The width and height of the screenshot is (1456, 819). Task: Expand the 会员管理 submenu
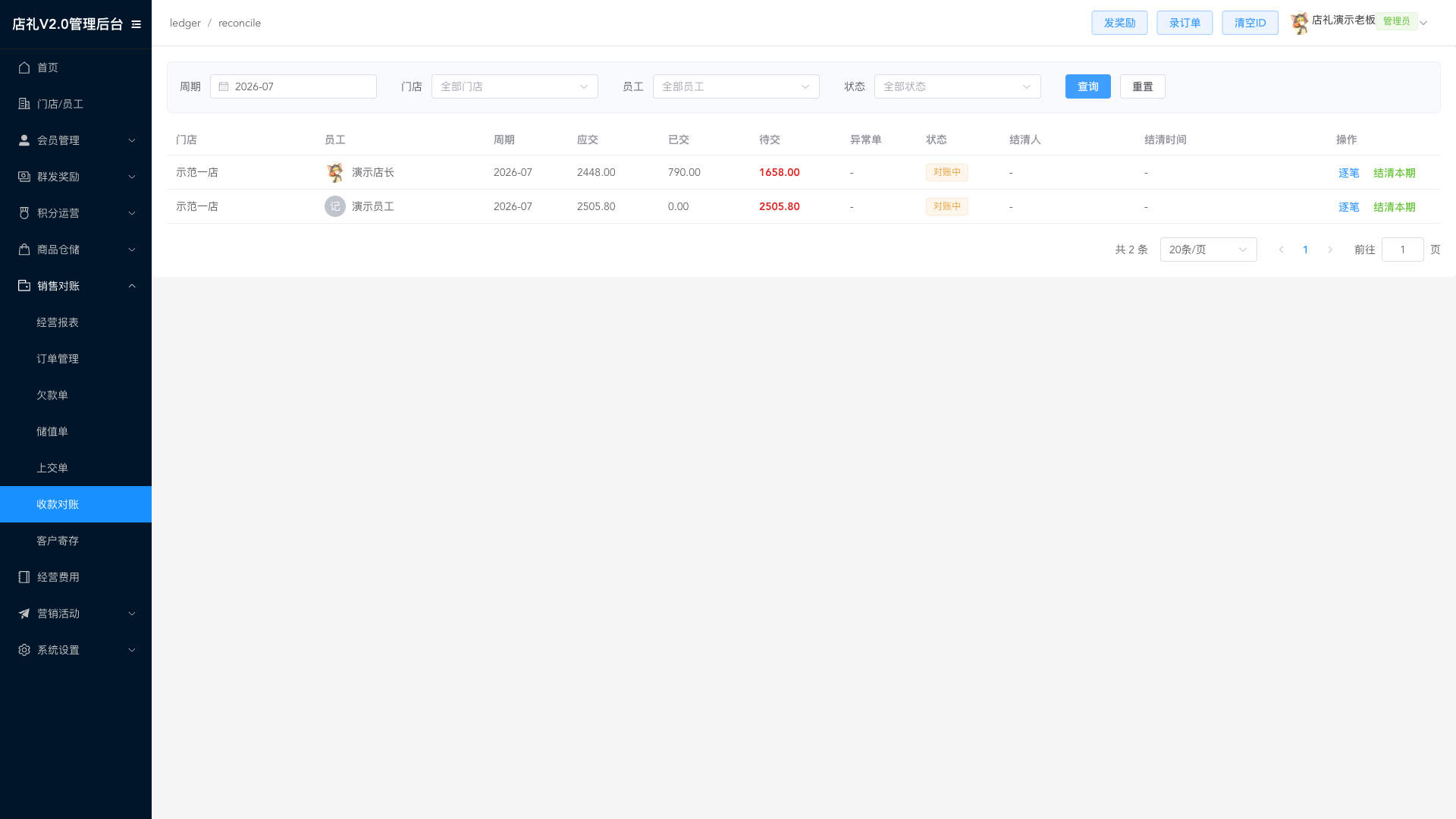tap(76, 140)
